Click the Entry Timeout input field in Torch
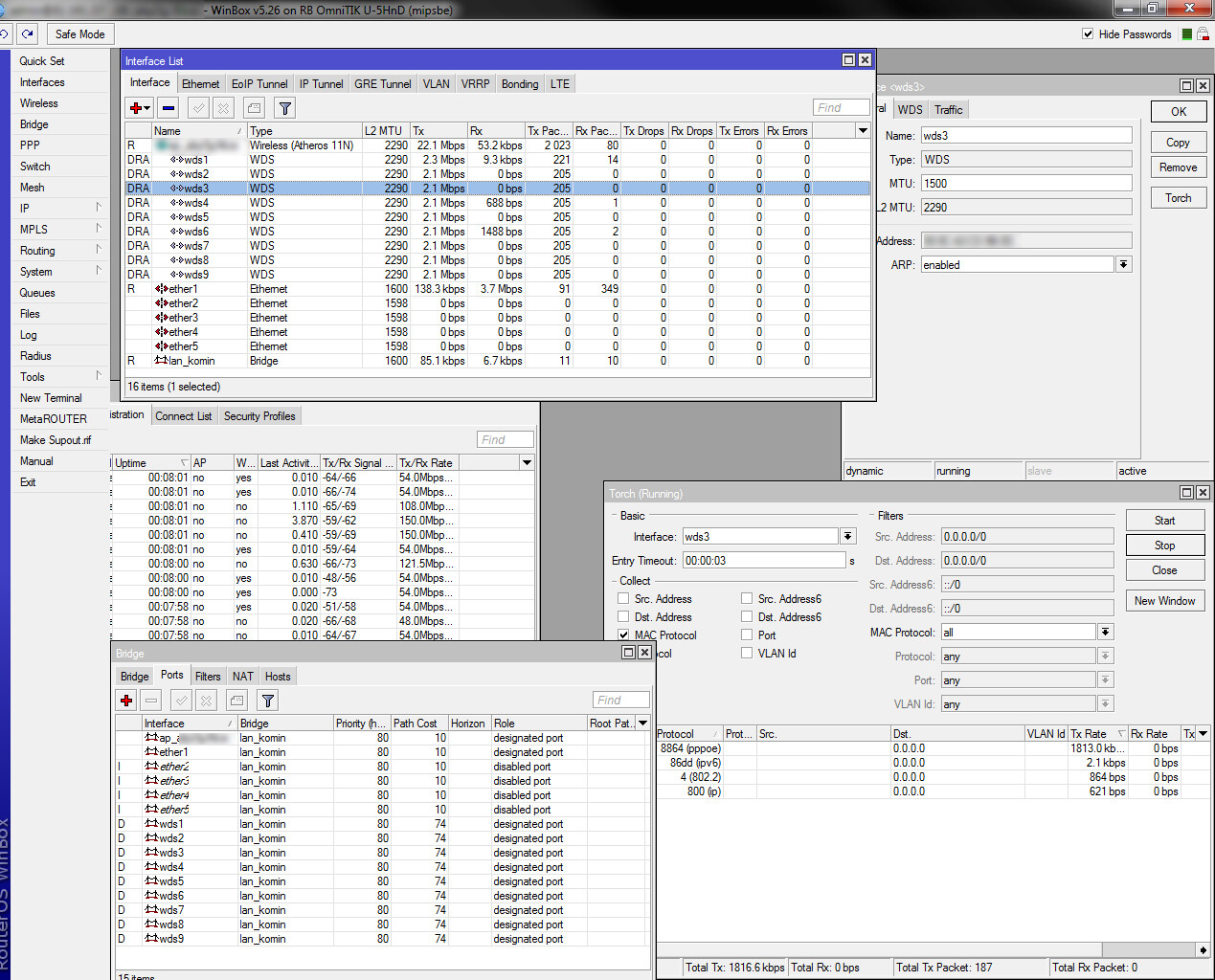 coord(763,558)
